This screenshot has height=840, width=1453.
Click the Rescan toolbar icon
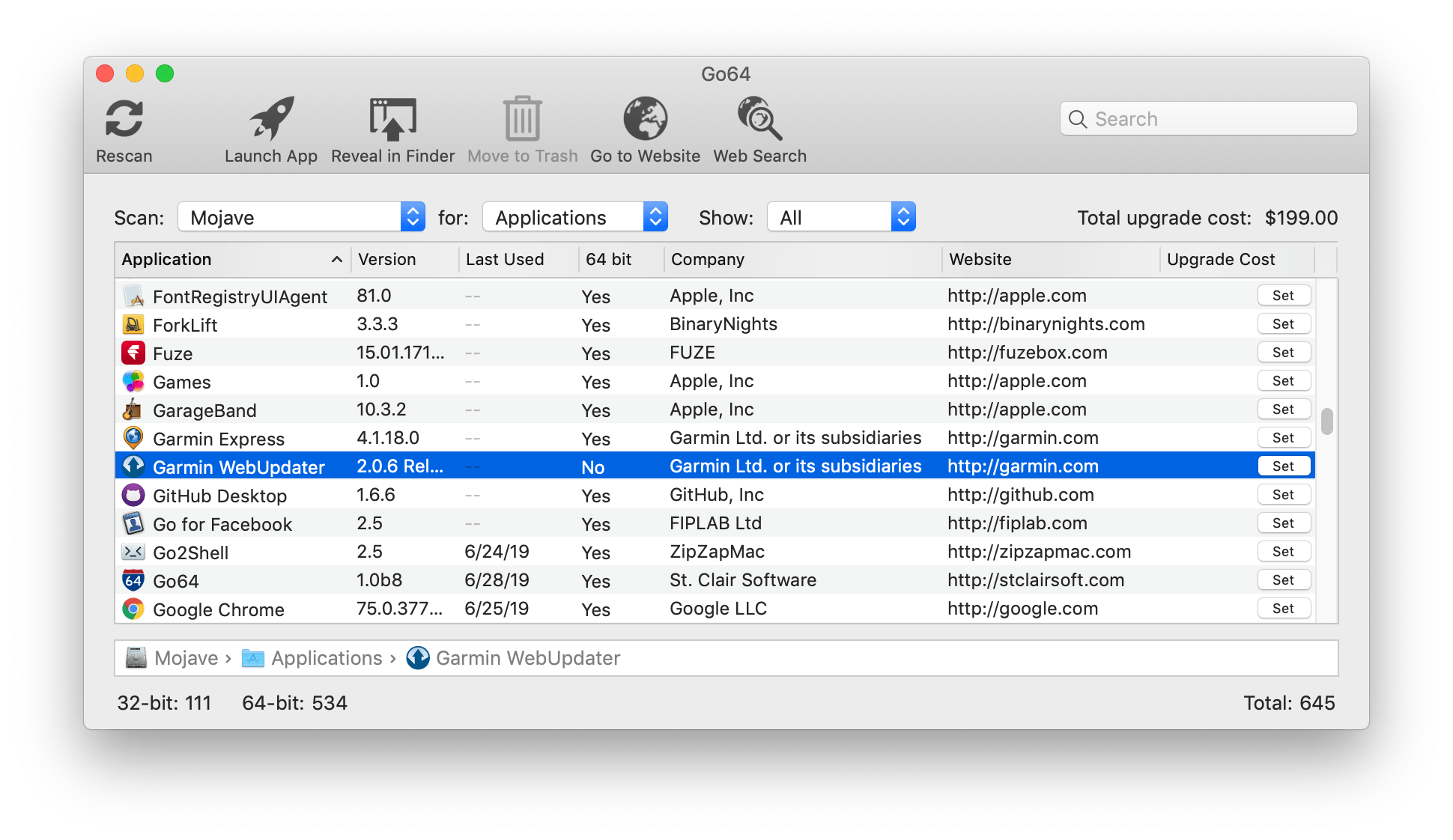[x=124, y=118]
